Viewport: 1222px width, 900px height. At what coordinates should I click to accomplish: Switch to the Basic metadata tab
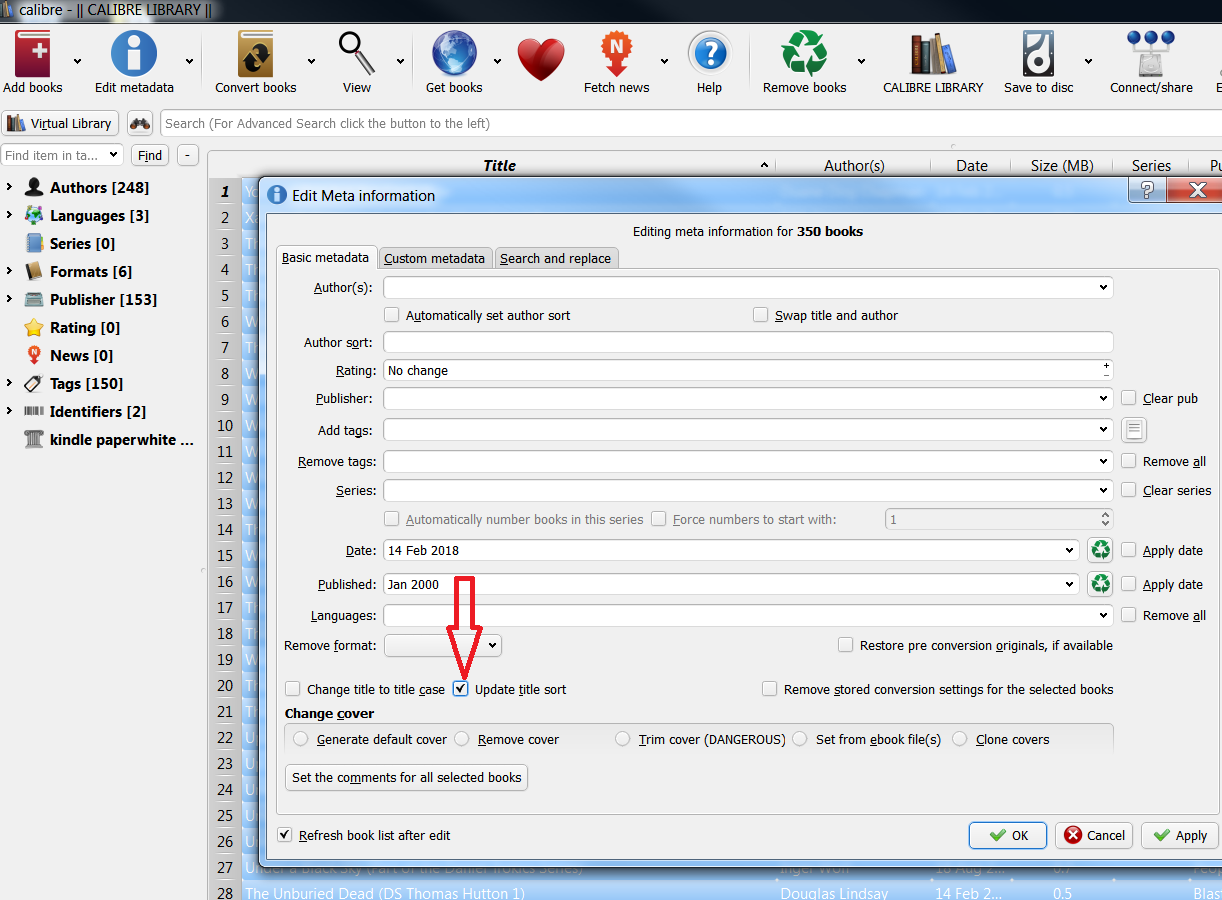326,258
